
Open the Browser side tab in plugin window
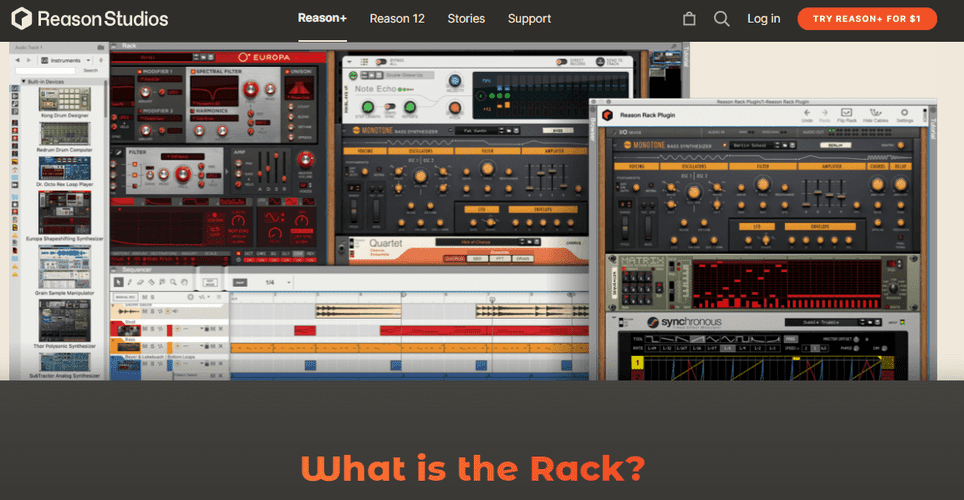point(593,131)
